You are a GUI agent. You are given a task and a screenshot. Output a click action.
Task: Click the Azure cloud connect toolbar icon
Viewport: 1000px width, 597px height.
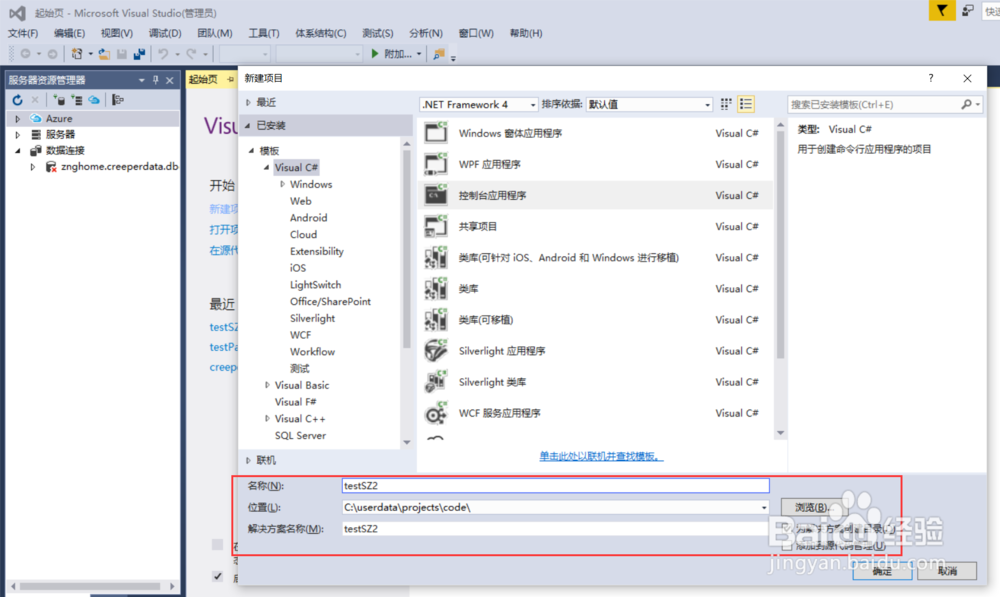94,100
